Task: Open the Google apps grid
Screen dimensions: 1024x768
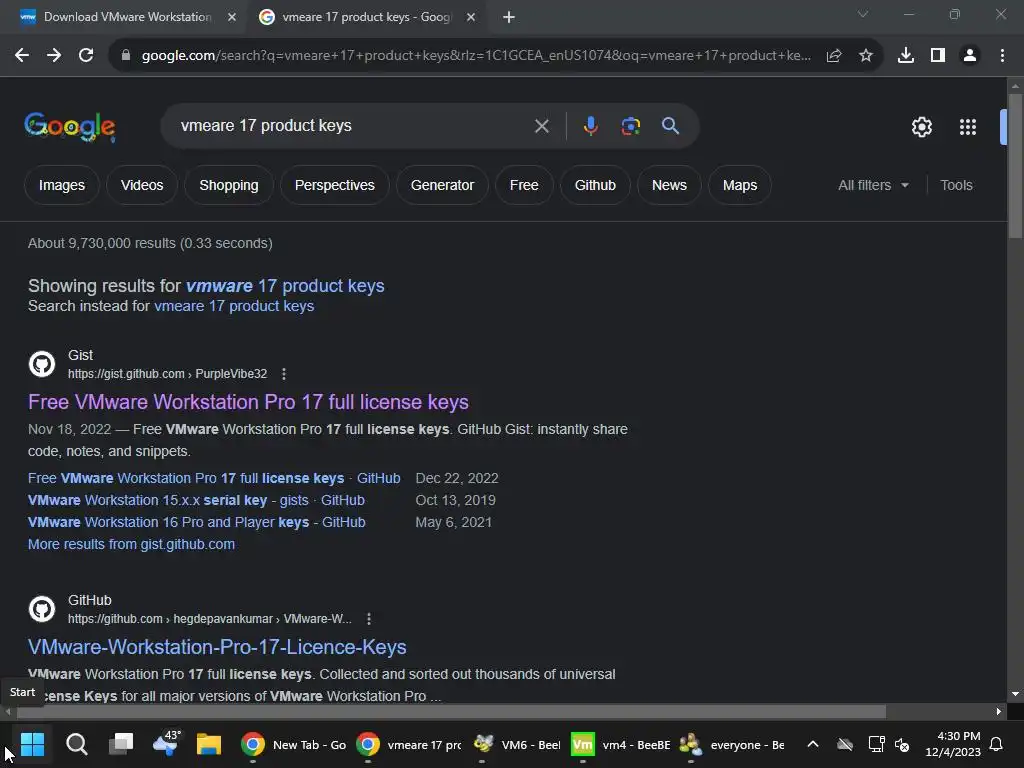Action: pyautogui.click(x=968, y=127)
